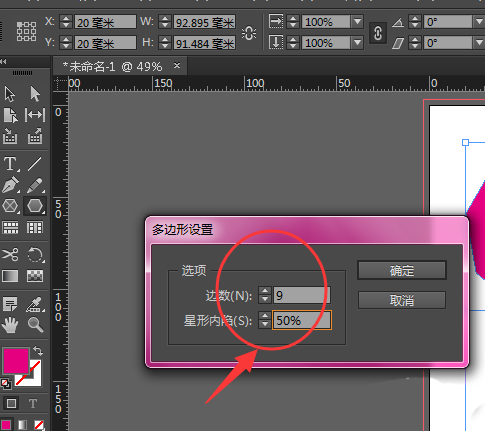Switch to 未命名-1 document tab

113,67
